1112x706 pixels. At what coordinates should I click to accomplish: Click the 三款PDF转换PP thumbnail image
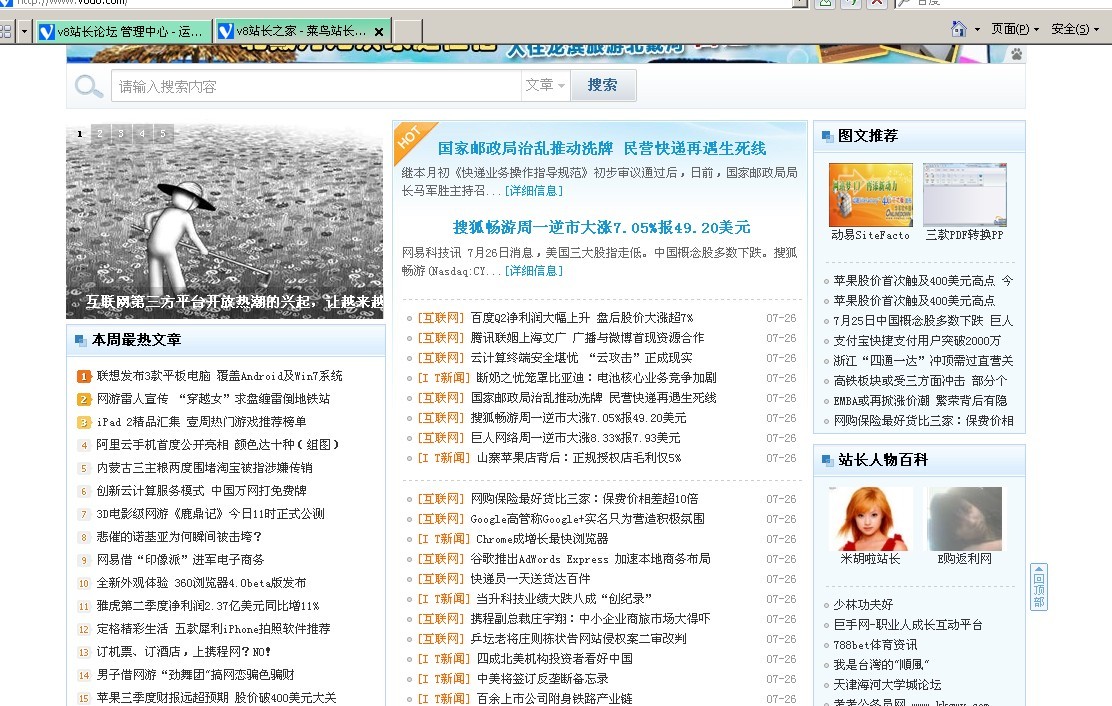pyautogui.click(x=964, y=195)
